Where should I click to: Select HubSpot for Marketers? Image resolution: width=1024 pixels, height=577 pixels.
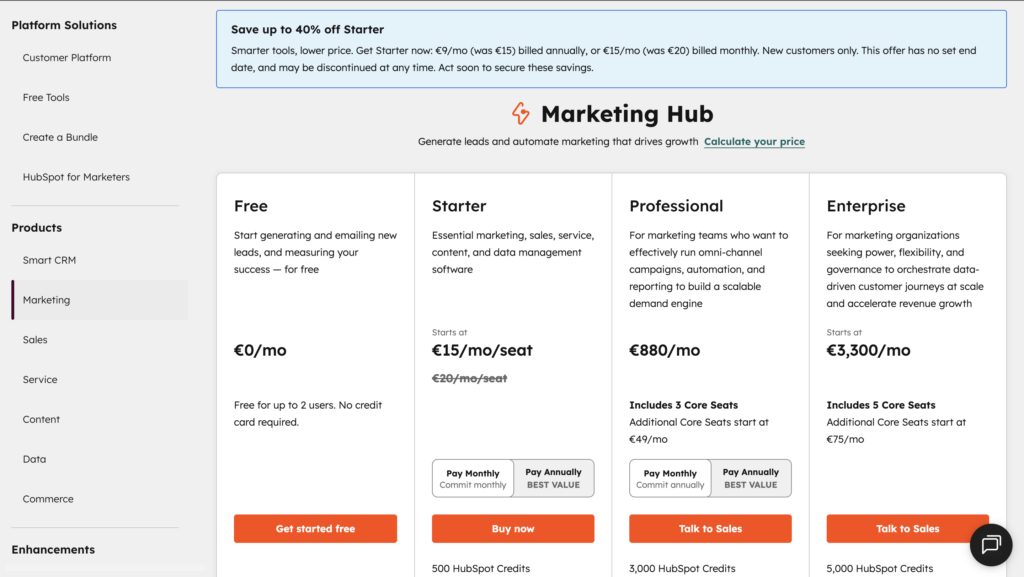(x=76, y=176)
